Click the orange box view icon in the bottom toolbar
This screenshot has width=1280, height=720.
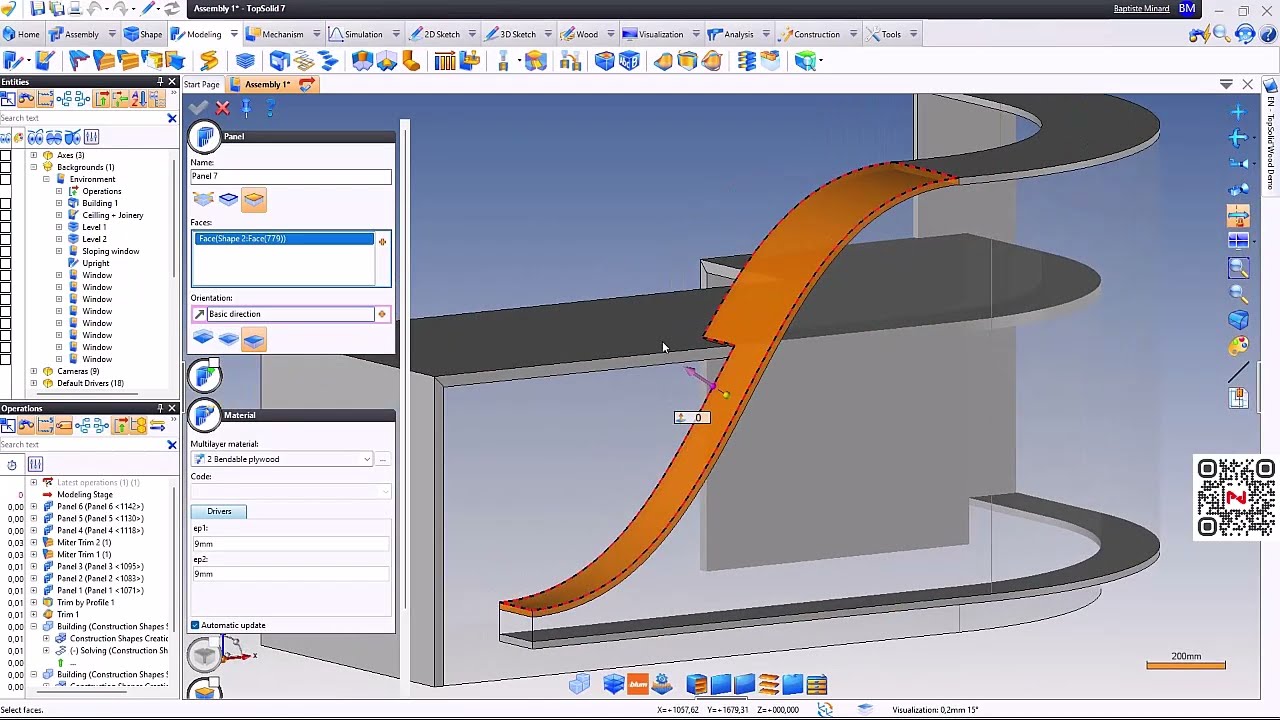click(x=696, y=685)
